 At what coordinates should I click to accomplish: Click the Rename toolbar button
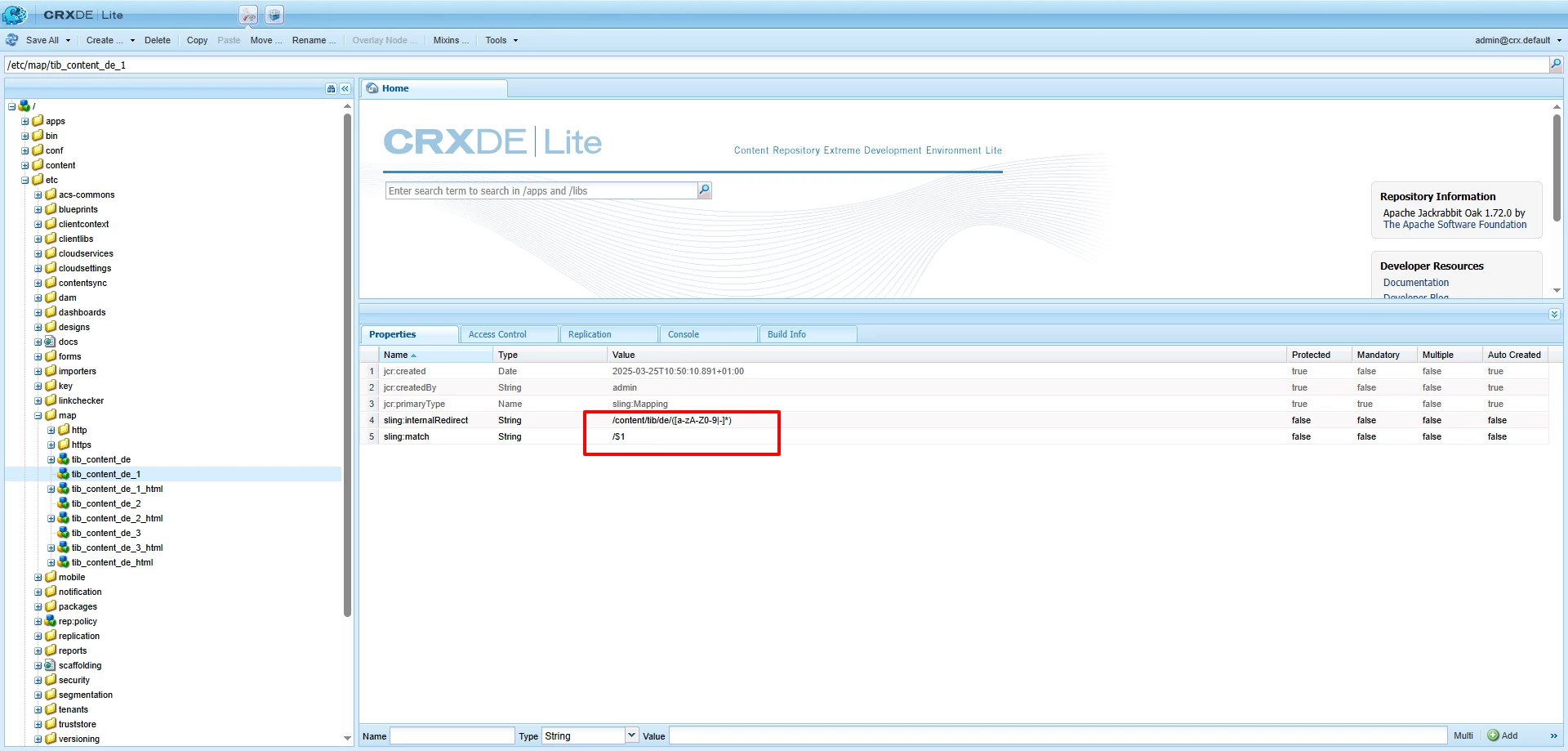click(x=314, y=40)
